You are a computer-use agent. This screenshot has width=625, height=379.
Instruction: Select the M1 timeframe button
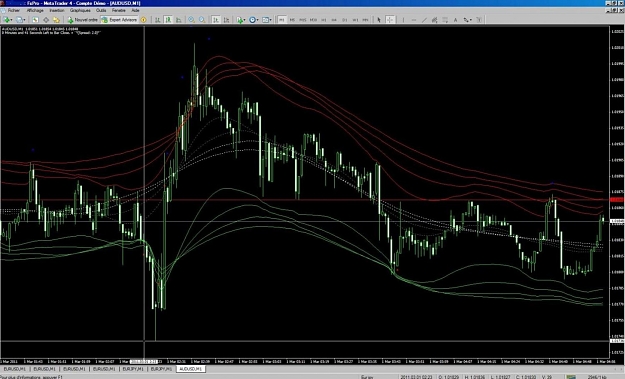[x=281, y=20]
